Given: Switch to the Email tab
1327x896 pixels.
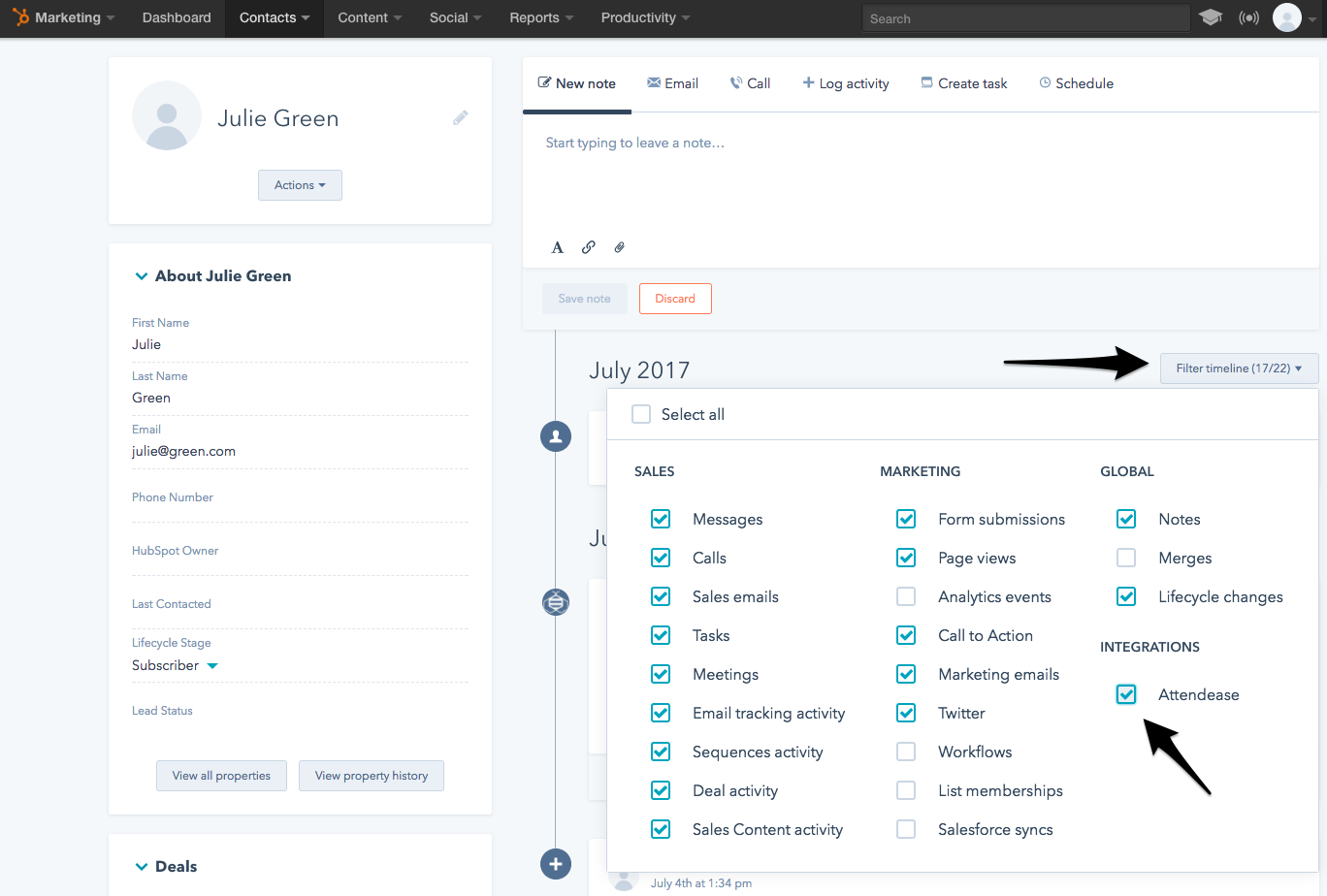Looking at the screenshot, I should tap(672, 83).
